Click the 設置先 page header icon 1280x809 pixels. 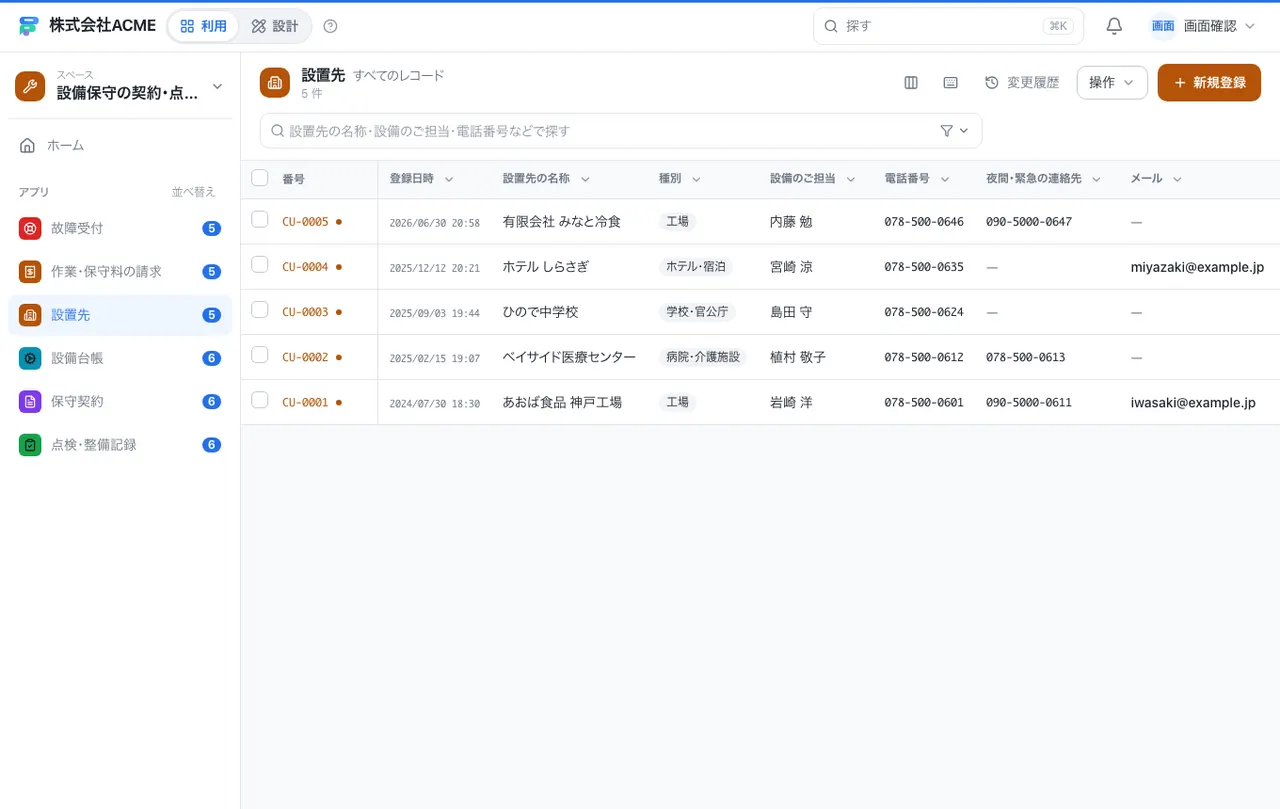[275, 83]
